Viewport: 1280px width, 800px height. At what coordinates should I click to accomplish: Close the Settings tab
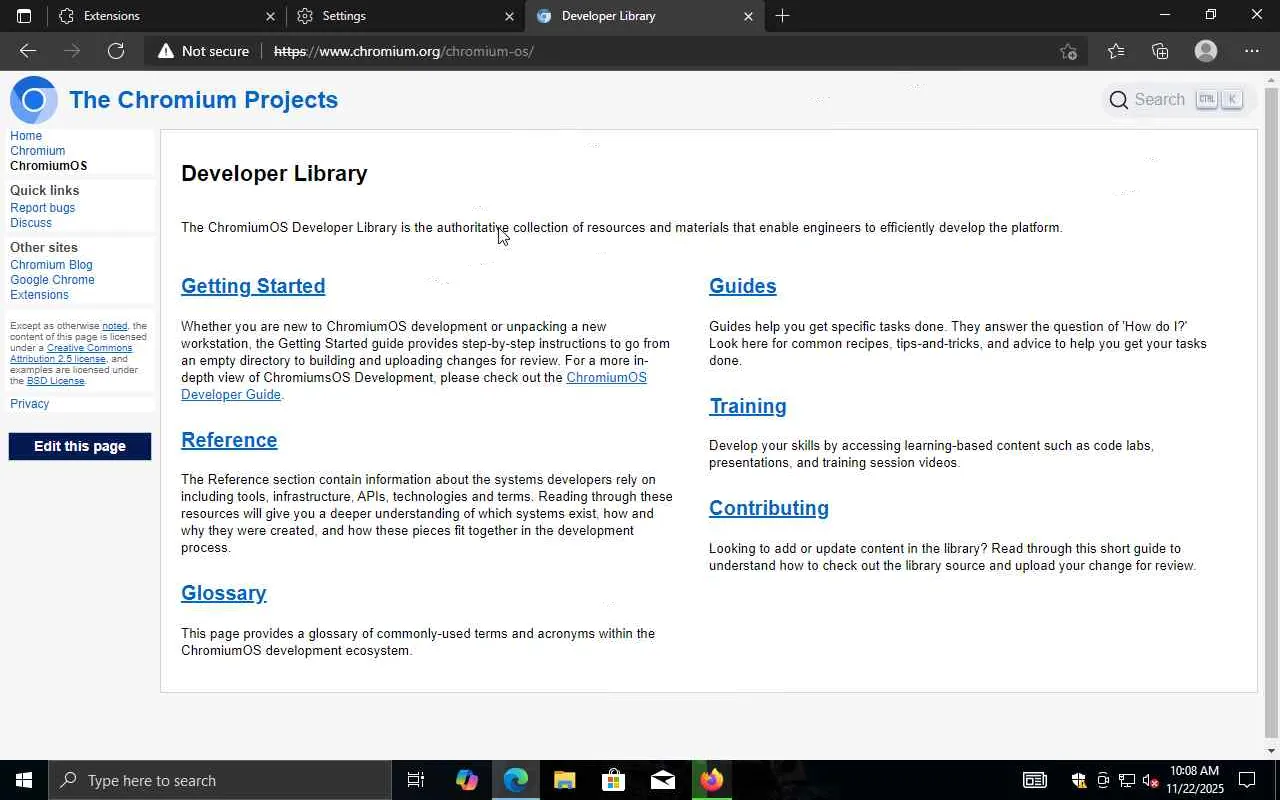click(x=509, y=16)
